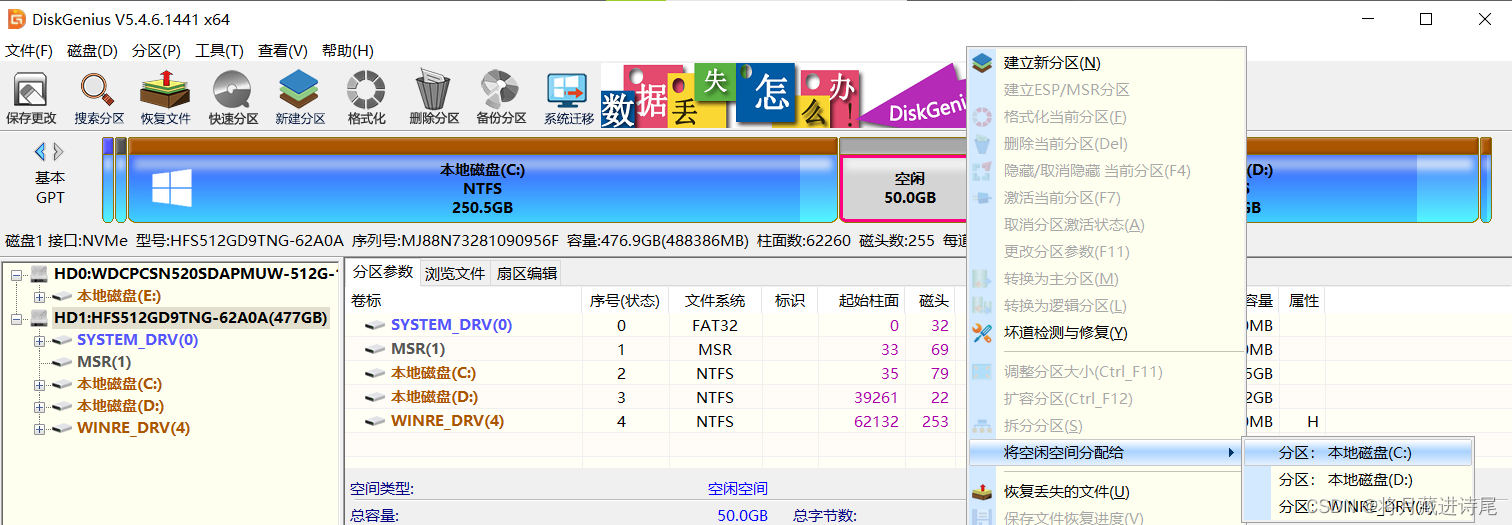Click the Backup Partition (备份分区) icon

[x=501, y=98]
